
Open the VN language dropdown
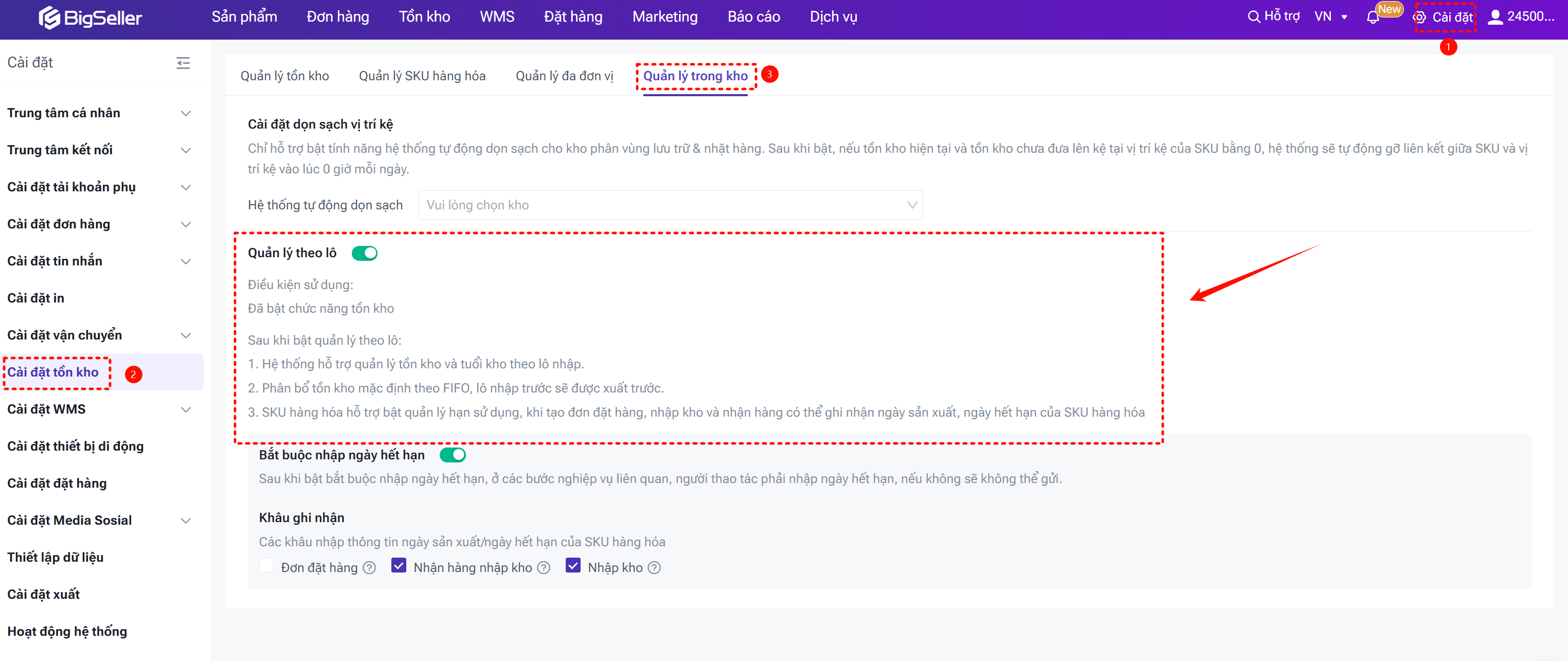1331,17
